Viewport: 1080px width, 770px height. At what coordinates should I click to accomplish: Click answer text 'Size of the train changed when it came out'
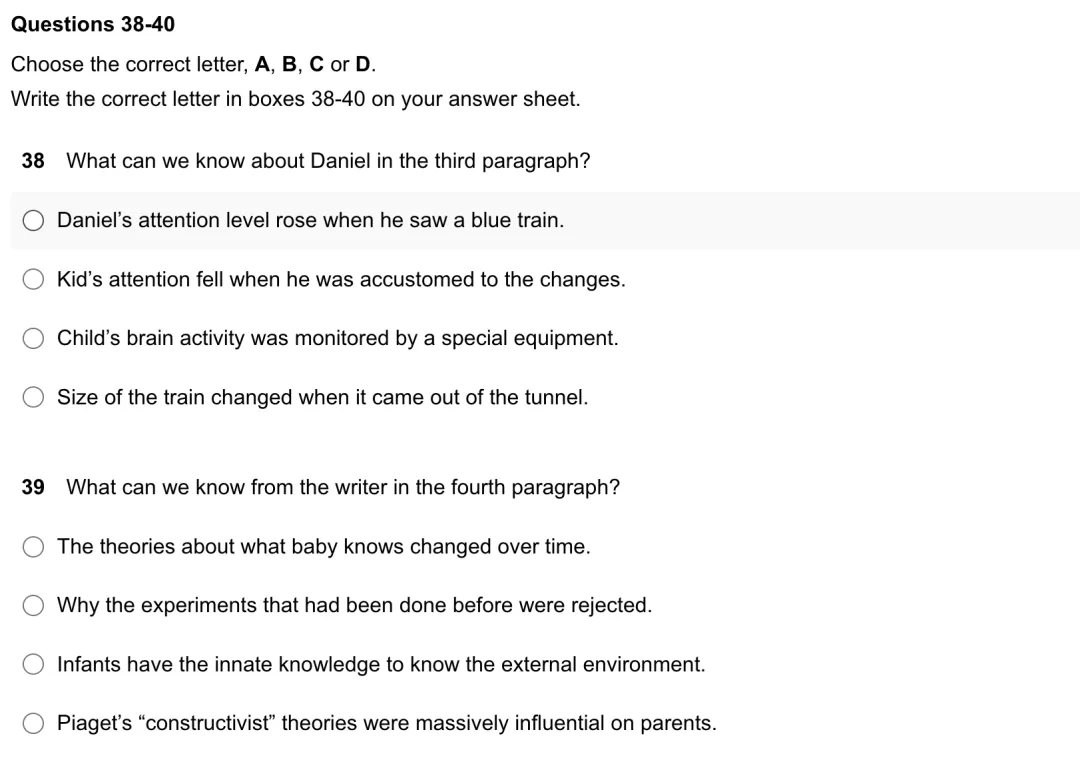click(322, 397)
